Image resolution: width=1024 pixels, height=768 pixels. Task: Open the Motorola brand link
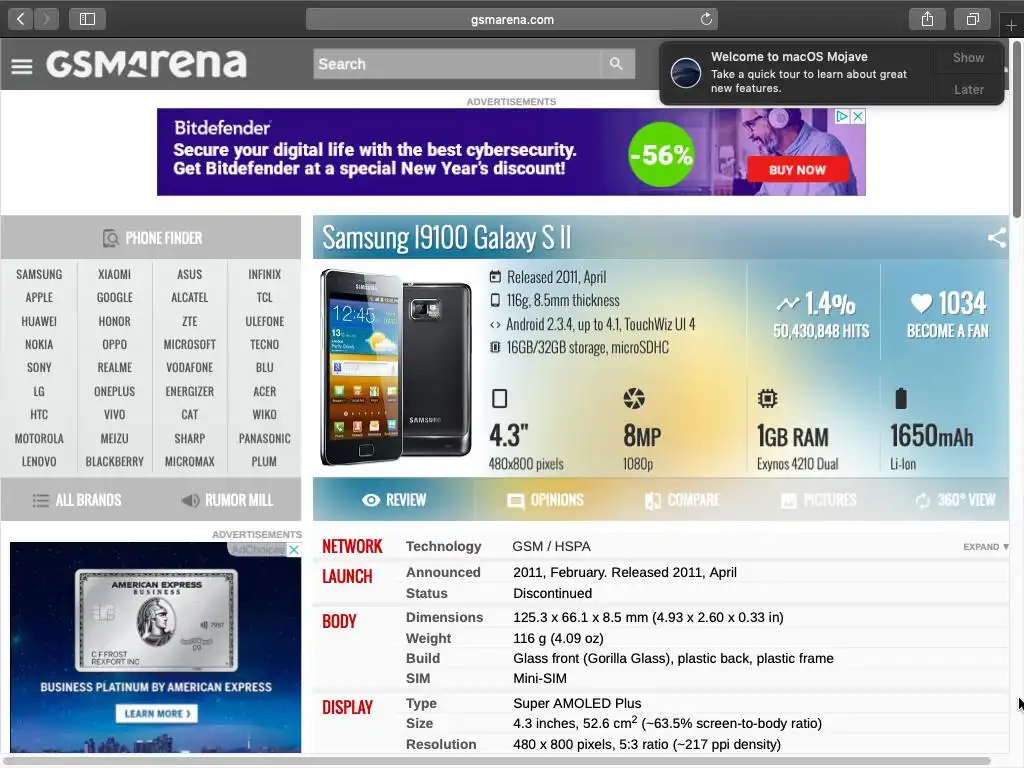(39, 438)
